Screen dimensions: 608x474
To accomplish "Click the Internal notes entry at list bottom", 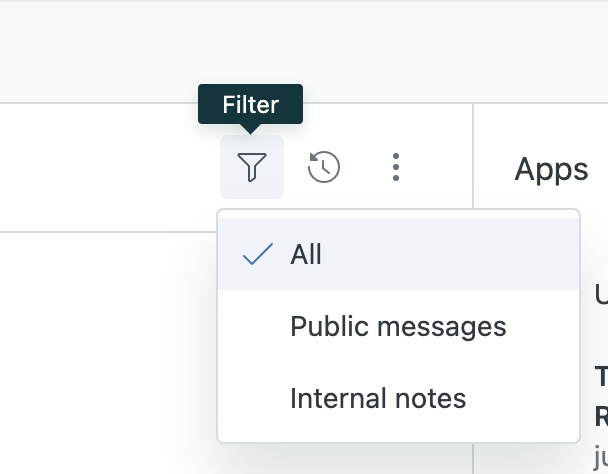I will pos(378,399).
